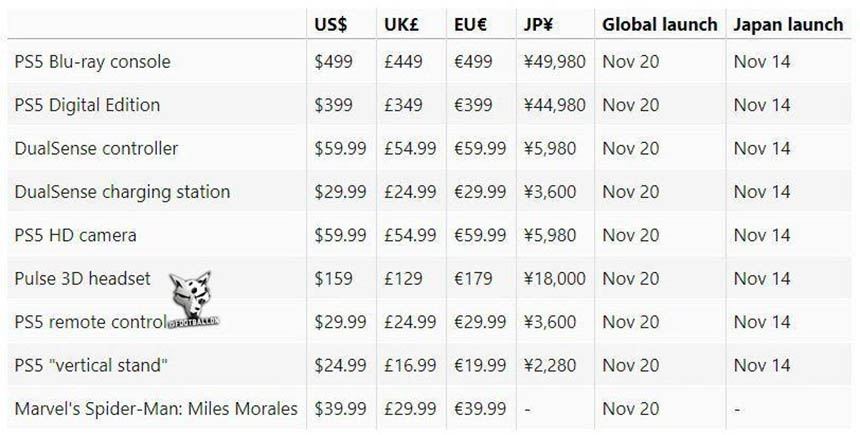Select Marvel's Spider-Man: Miles Morales label
This screenshot has width=860, height=435.
point(155,409)
